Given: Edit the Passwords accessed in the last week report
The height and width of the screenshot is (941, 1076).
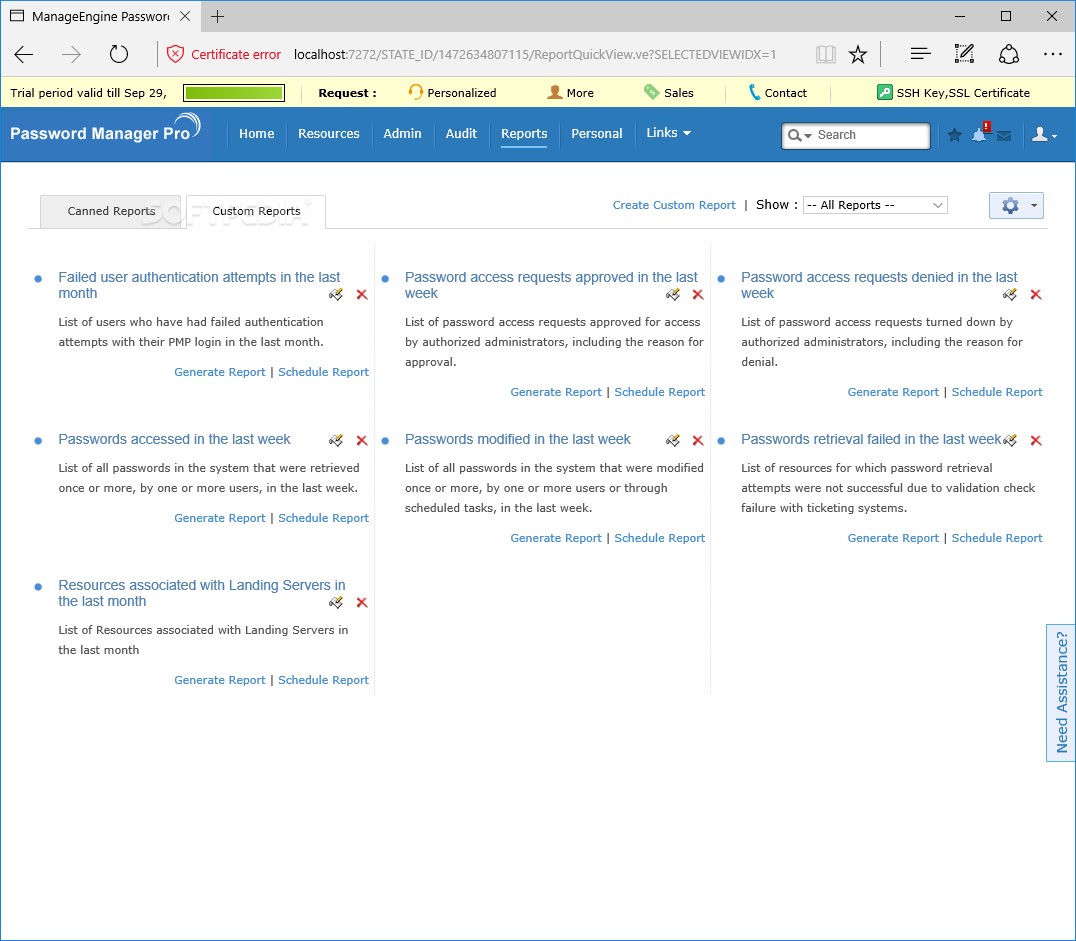Looking at the screenshot, I should point(336,441).
